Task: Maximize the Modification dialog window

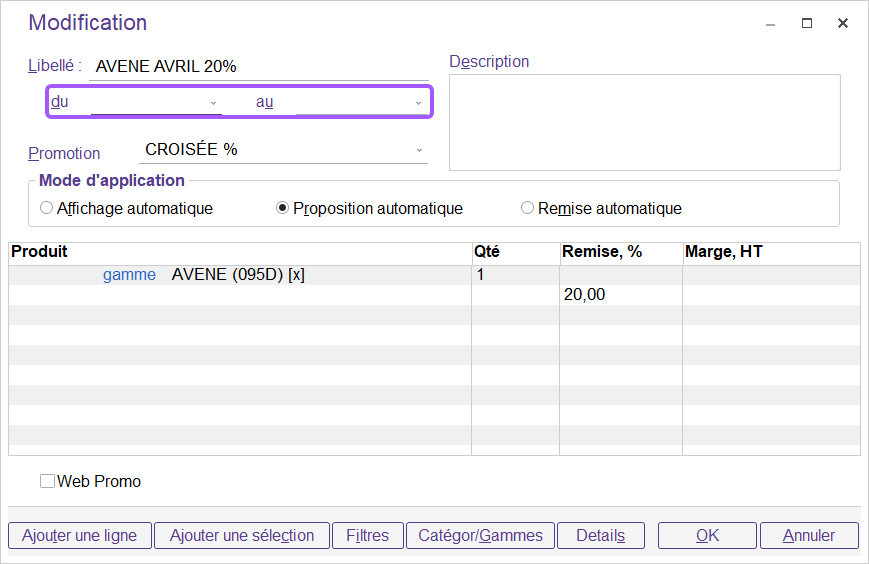Action: point(806,23)
